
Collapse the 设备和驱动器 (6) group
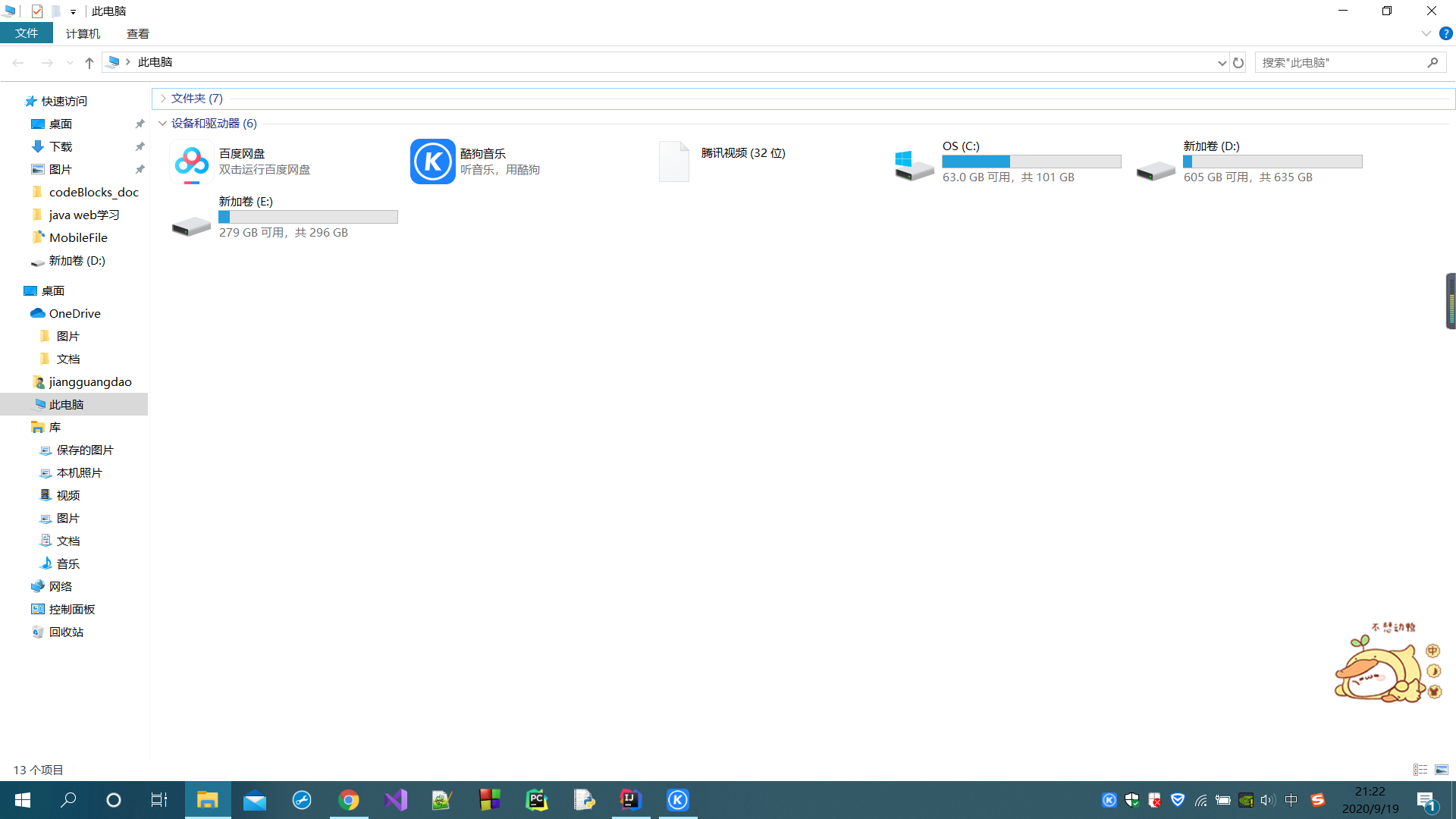[162, 124]
